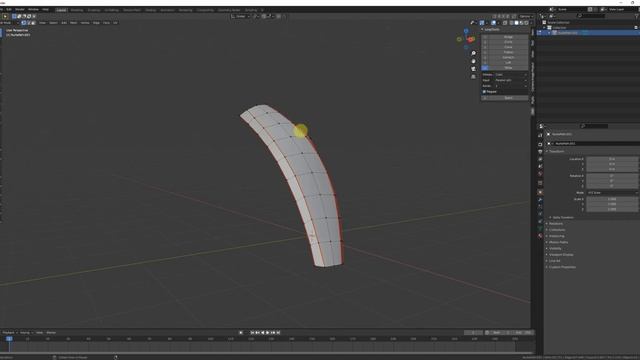640x360 pixels.
Task: Click the LoopTools Flatten button
Action: point(508,52)
